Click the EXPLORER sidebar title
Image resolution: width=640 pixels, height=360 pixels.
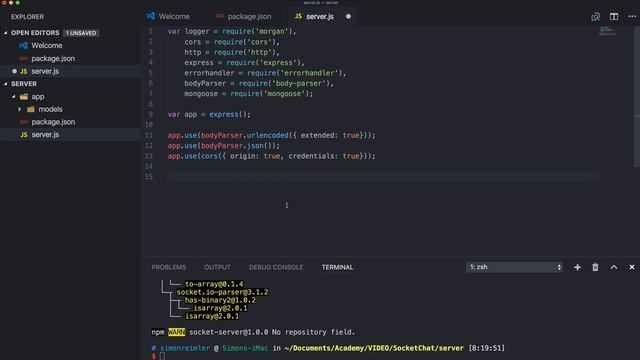(27, 17)
